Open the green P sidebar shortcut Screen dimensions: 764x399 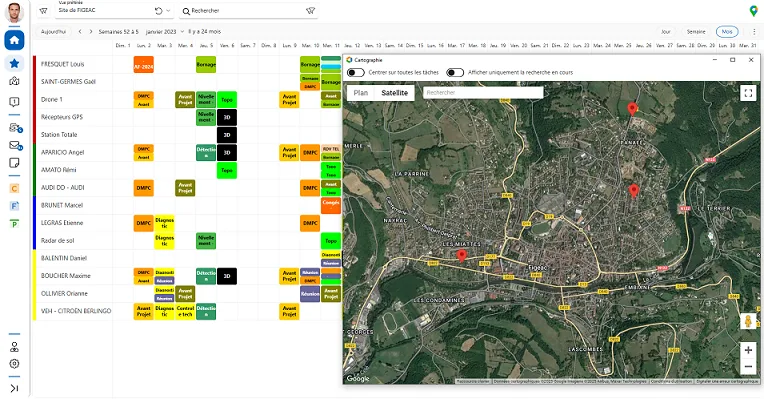pyautogui.click(x=14, y=224)
